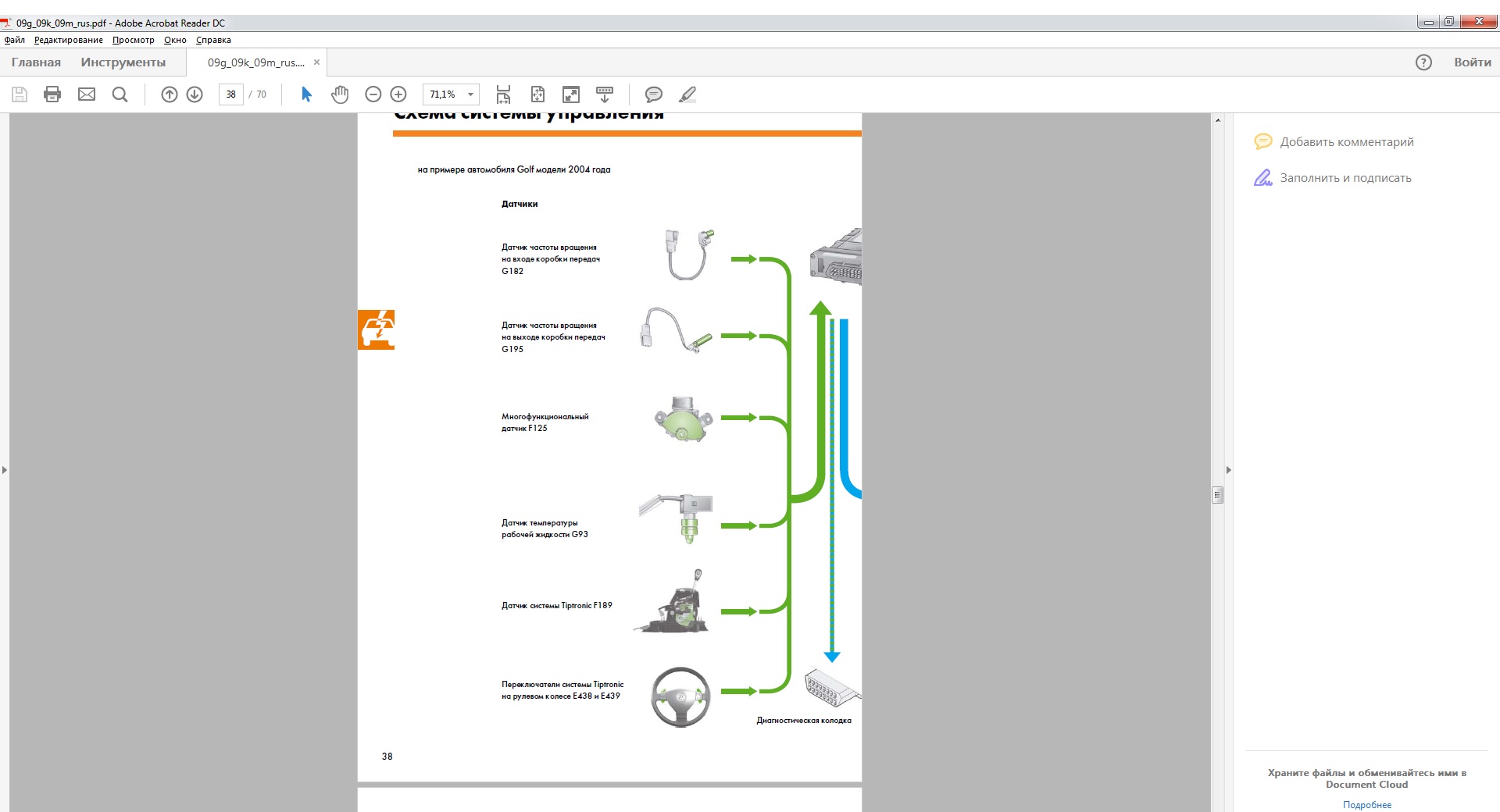Open the Редактирование menu
The image size is (1500, 812).
68,40
